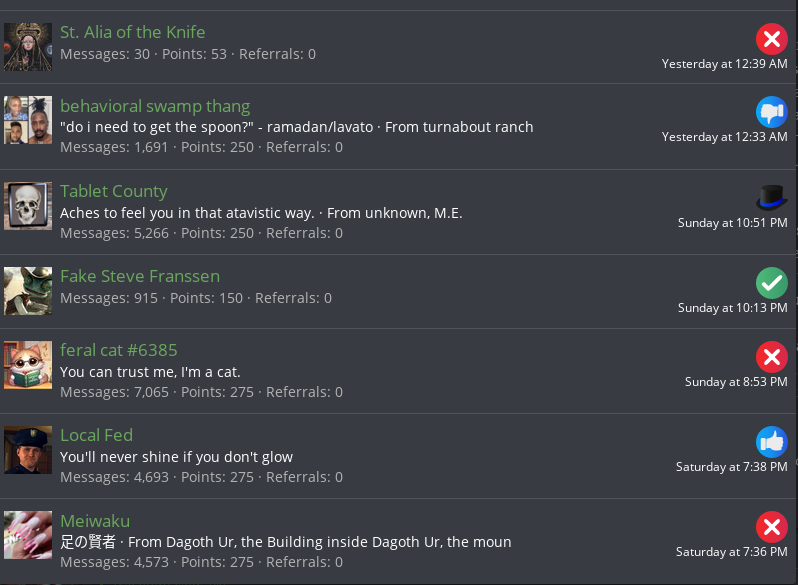
Task: Click thumbs-up reaction beside Local Fed
Action: [771, 442]
